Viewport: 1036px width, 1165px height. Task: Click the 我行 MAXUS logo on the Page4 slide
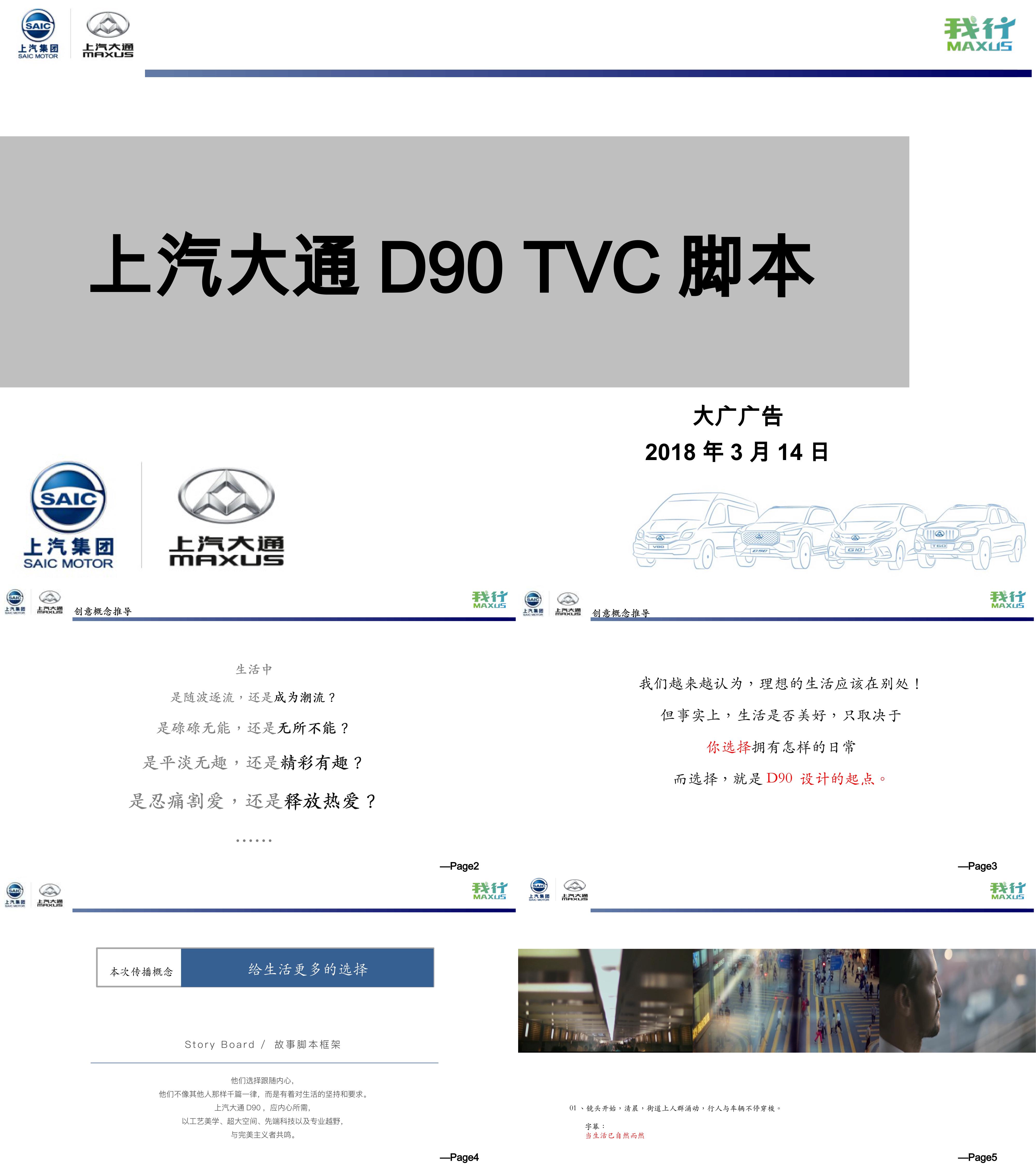coord(490,891)
